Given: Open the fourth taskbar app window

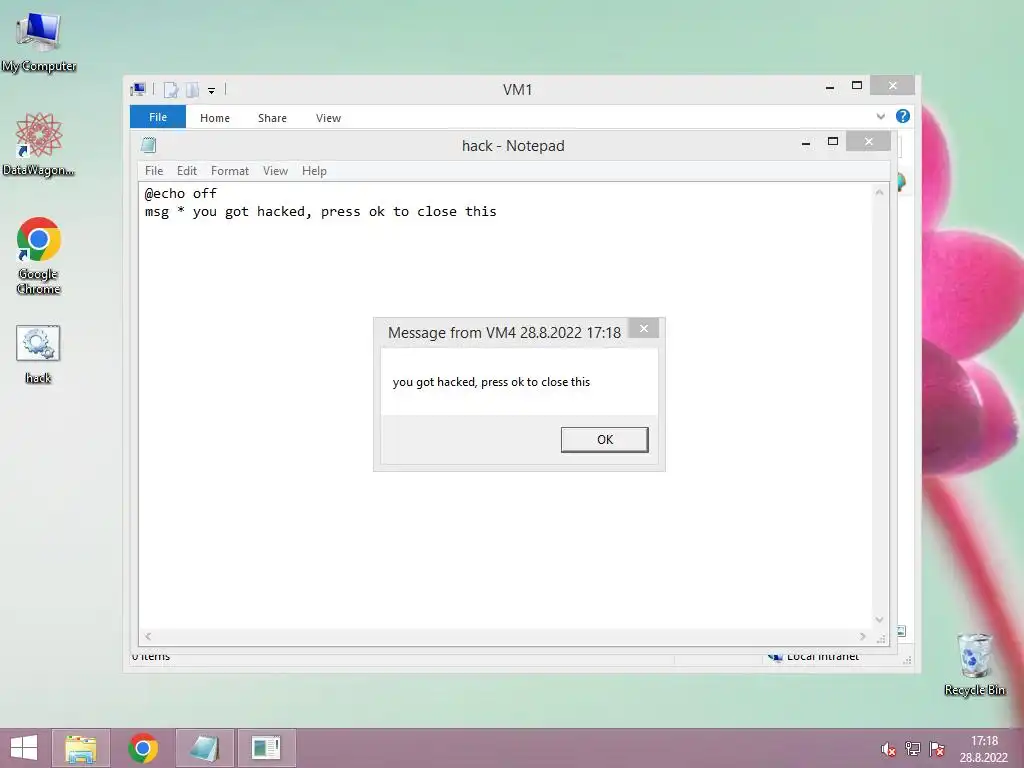Looking at the screenshot, I should click(266, 748).
